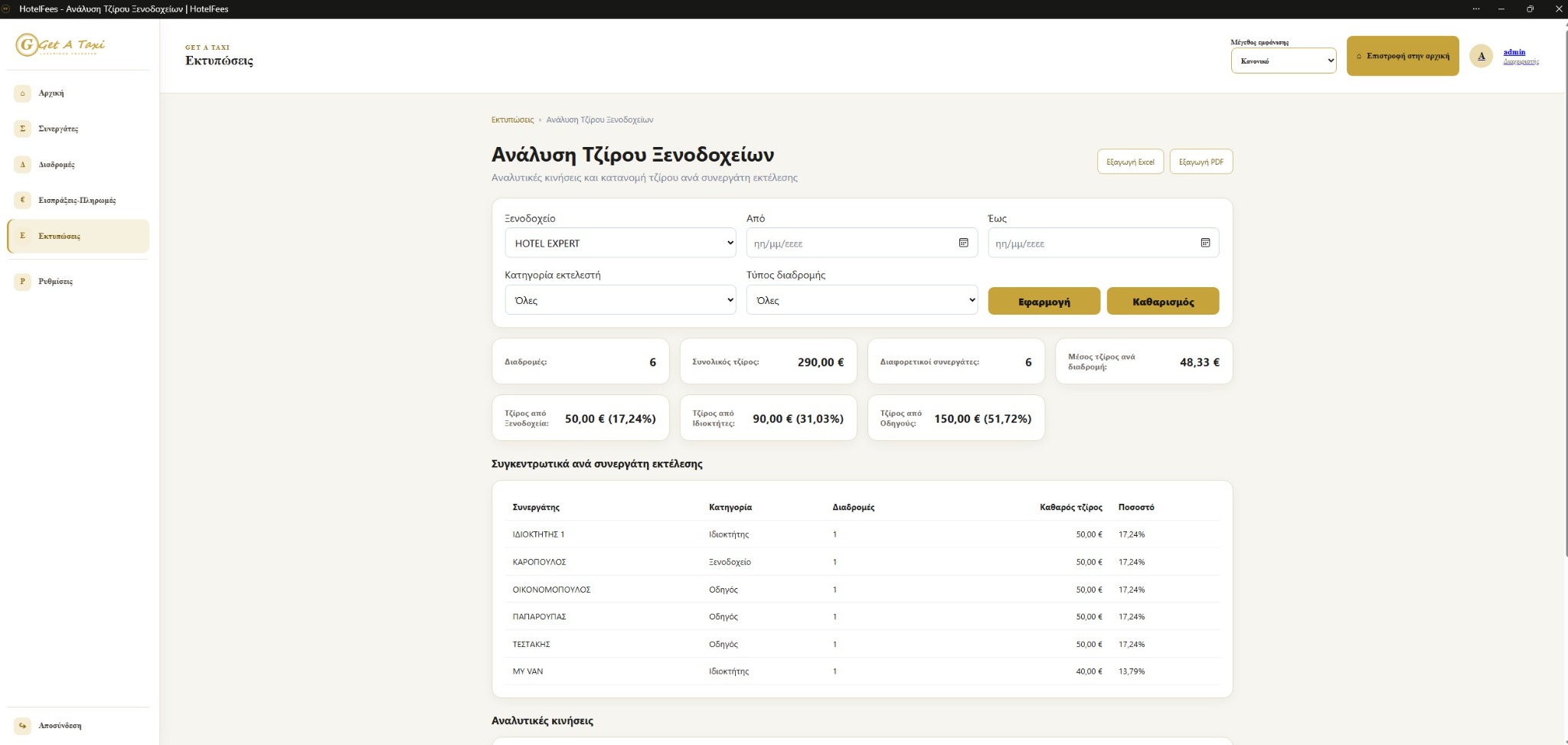Open Συνεργάτες via its sidebar icon
This screenshot has width=1568, height=745.
click(22, 129)
